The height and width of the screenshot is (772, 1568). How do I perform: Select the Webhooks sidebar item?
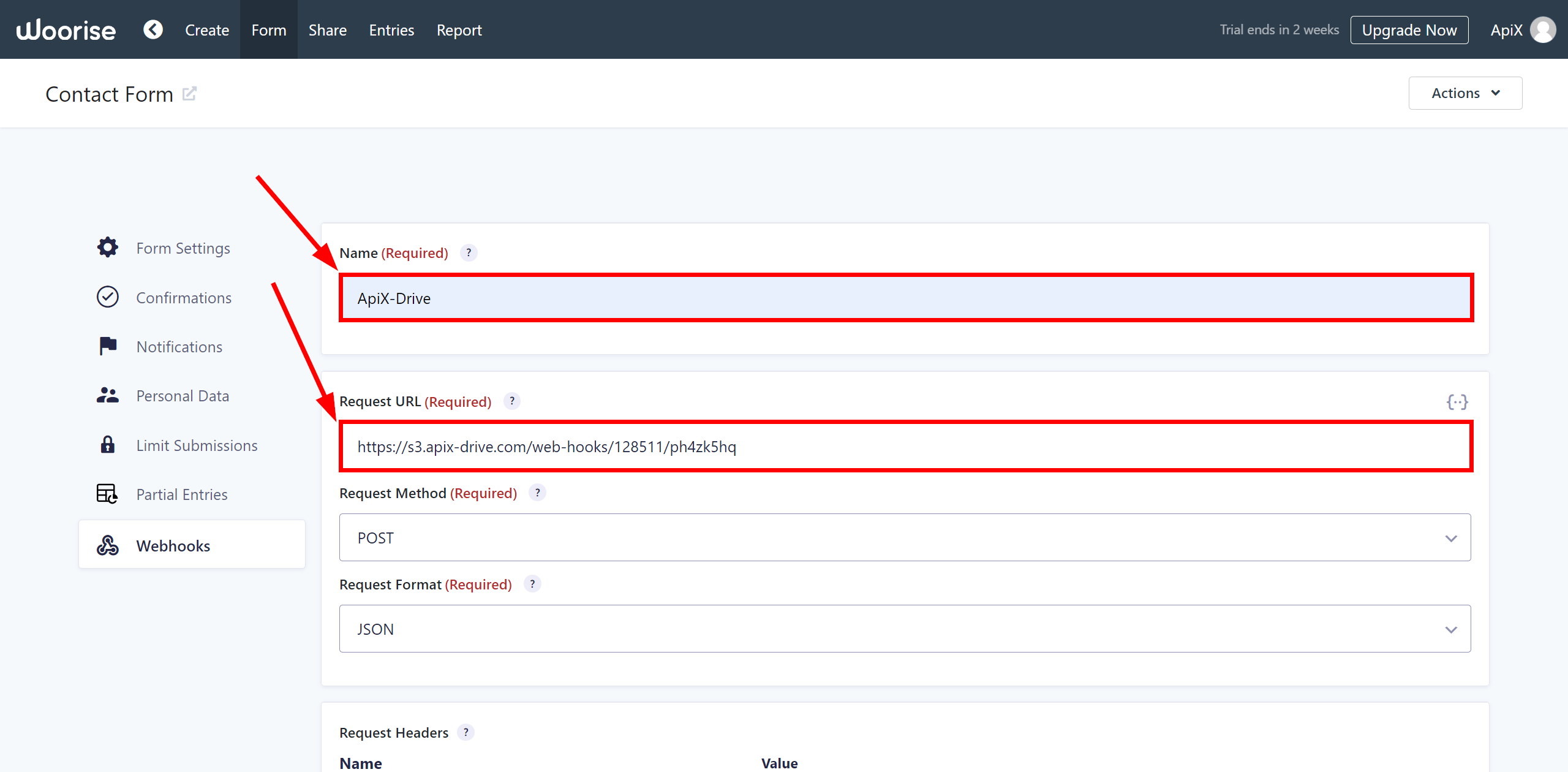pyautogui.click(x=192, y=545)
